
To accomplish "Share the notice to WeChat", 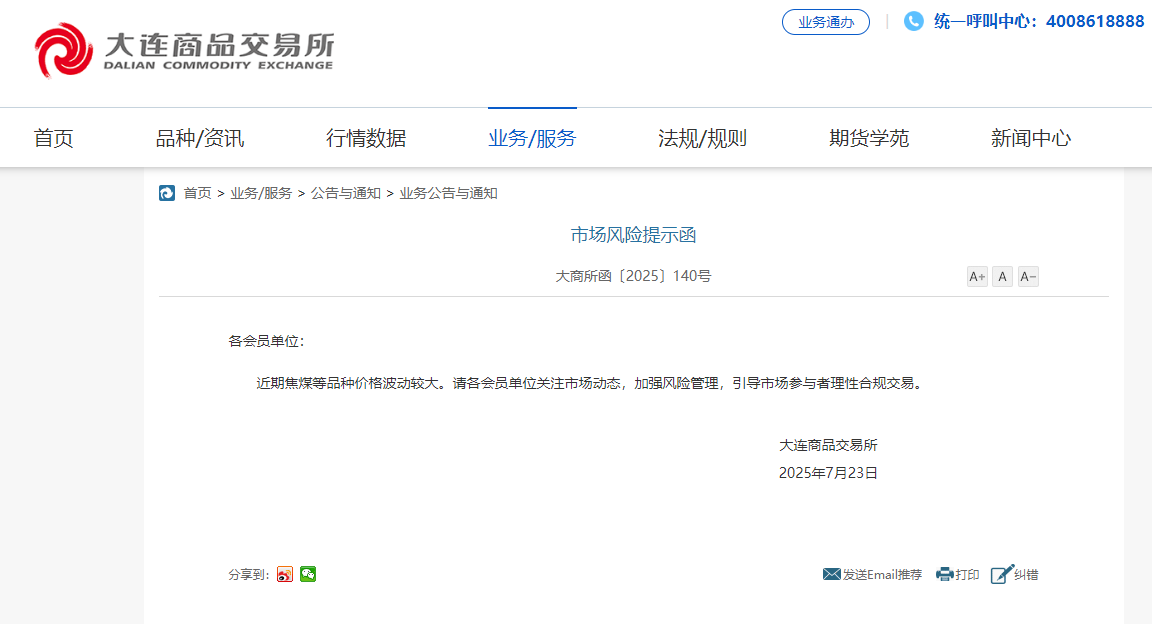I will (308, 574).
